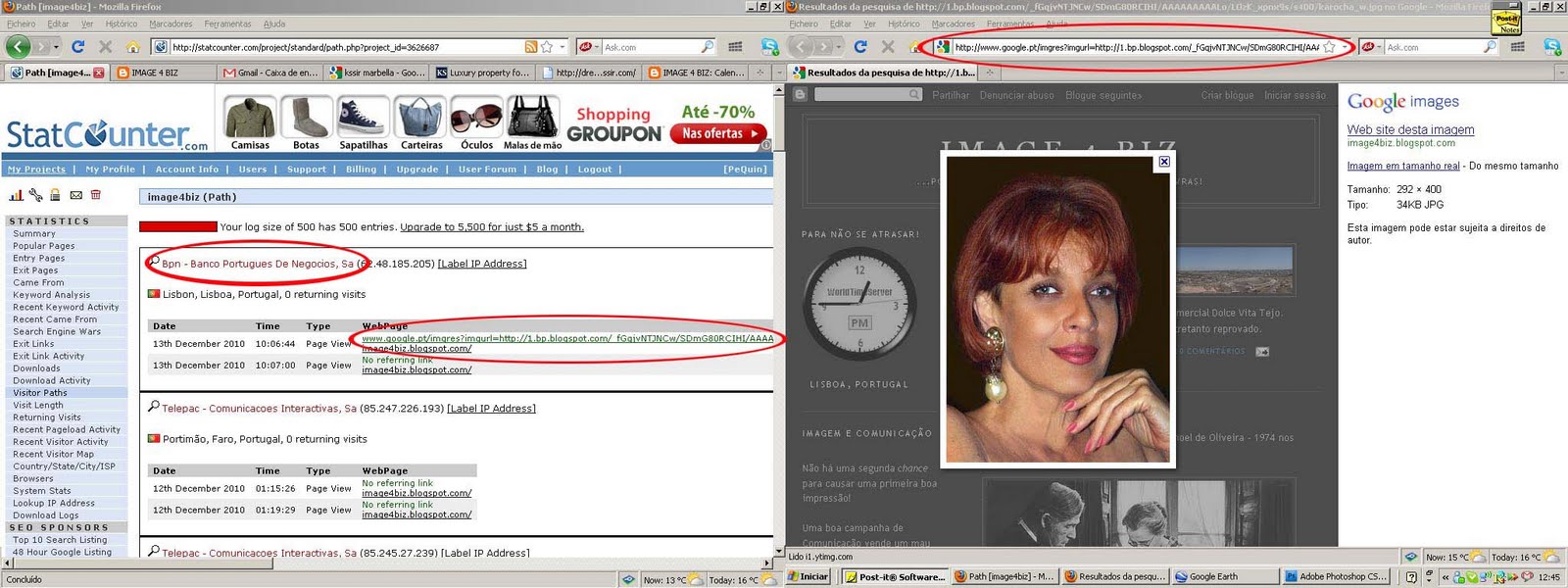Image resolution: width=1568 pixels, height=588 pixels.
Task: Open home page in StatCounter Firefox window
Action: [x=132, y=47]
